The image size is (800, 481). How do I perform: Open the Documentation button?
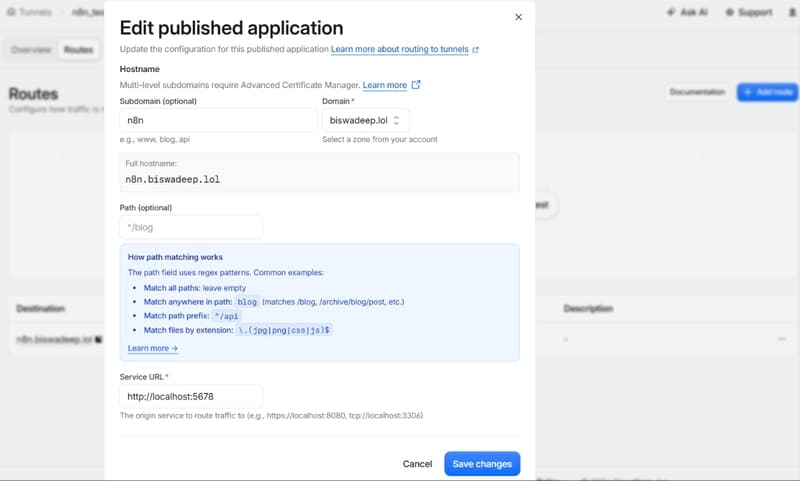697,92
